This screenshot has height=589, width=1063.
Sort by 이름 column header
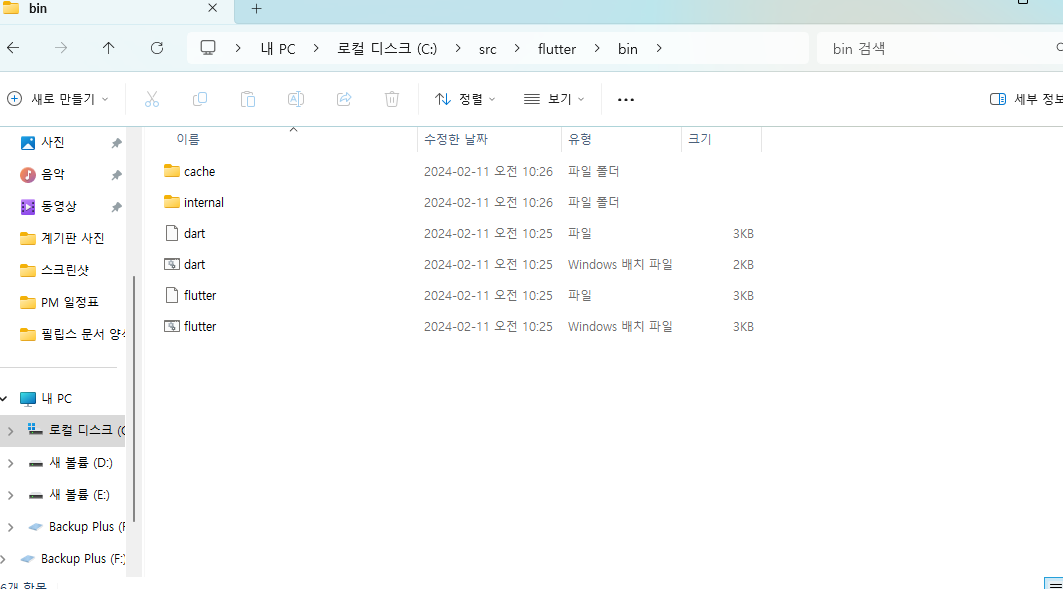pos(188,139)
